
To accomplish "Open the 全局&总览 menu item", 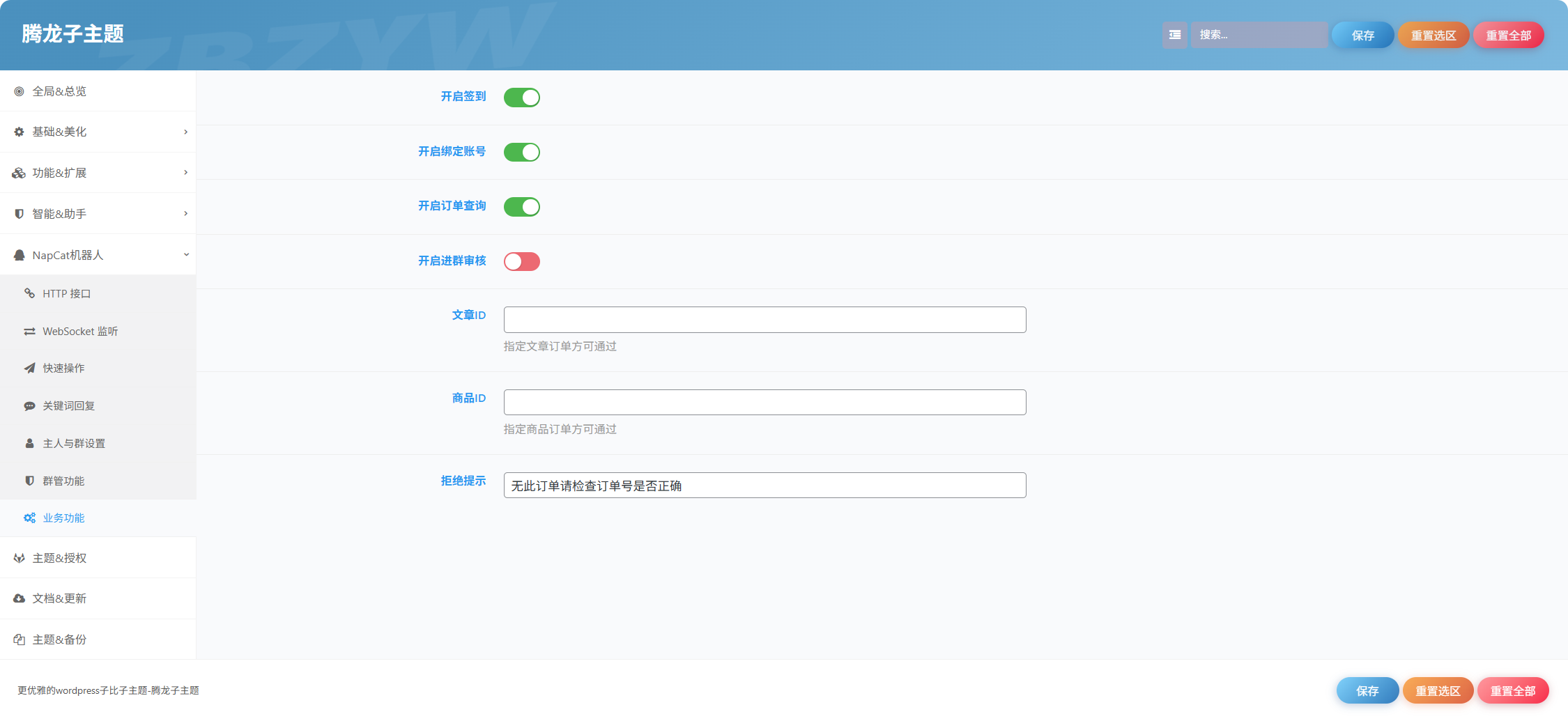I will 98,91.
